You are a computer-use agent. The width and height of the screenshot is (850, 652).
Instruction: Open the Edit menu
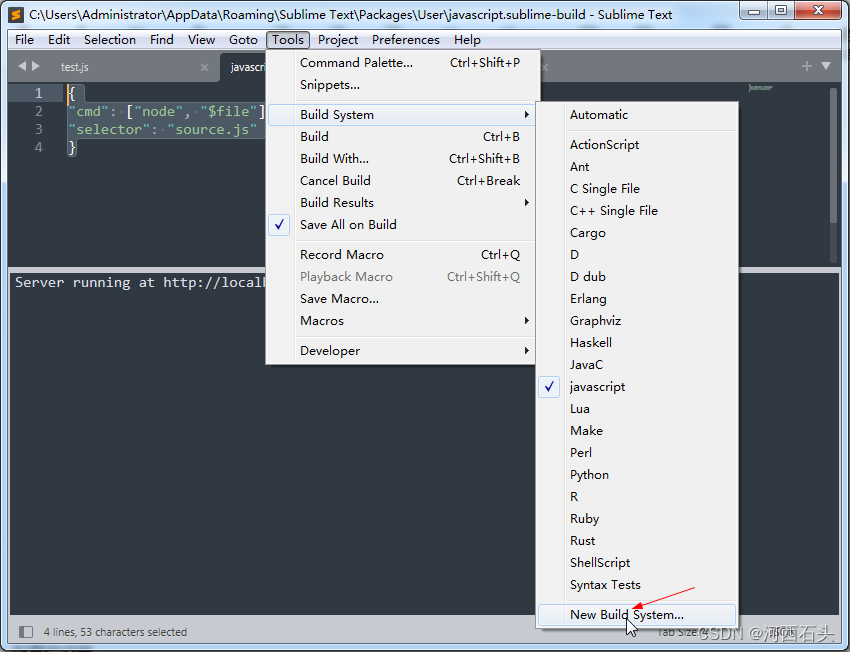(x=59, y=40)
